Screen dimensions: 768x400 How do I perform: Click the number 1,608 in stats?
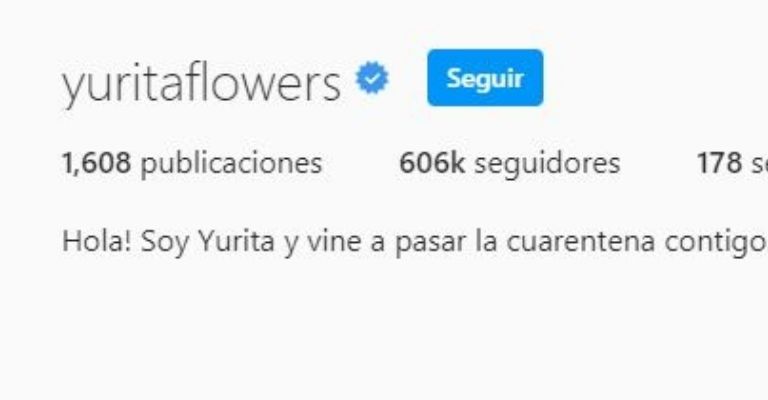[x=96, y=163]
